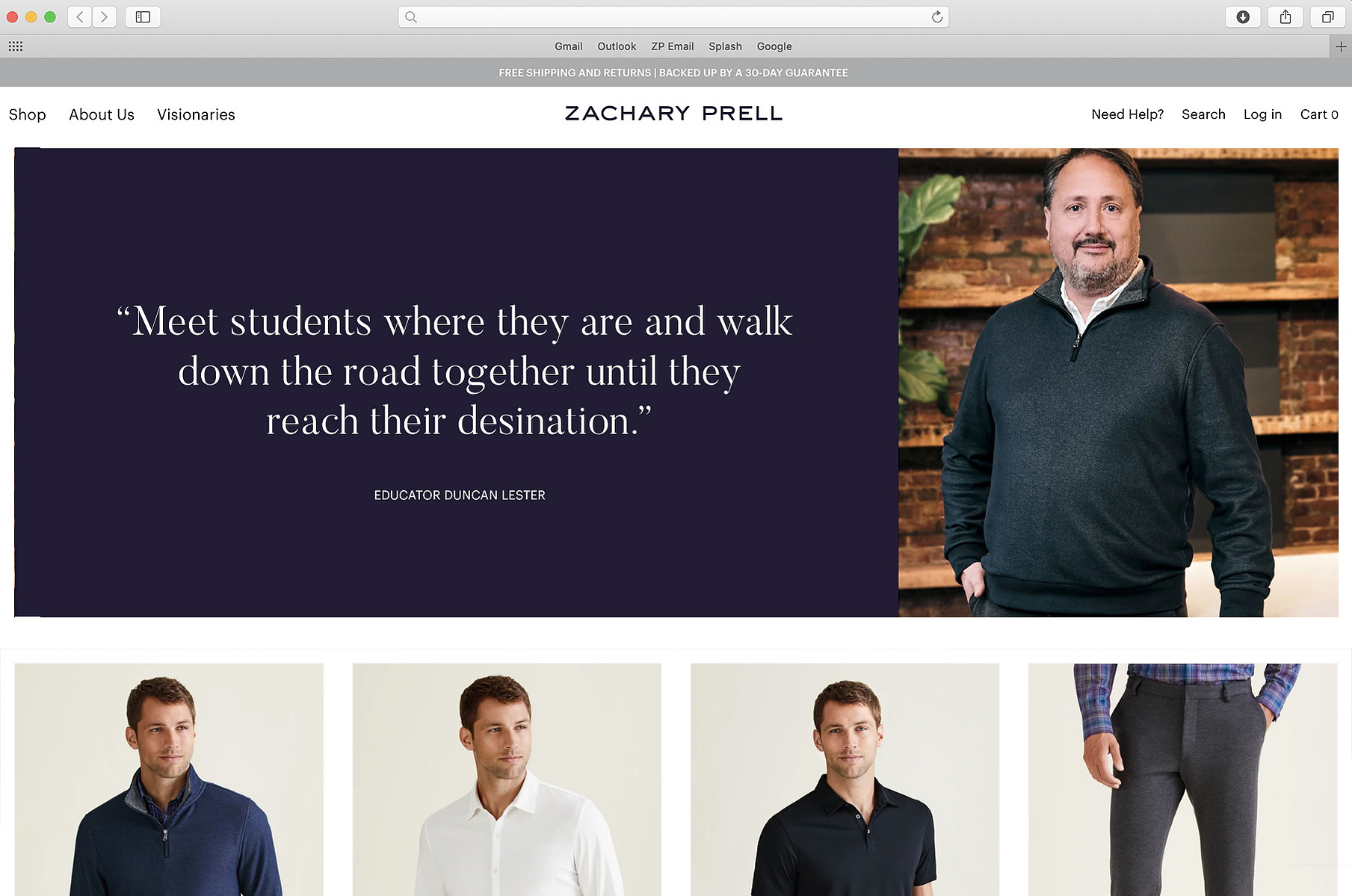Click the Safari forward arrow button
This screenshot has height=896, width=1352.
coord(105,16)
